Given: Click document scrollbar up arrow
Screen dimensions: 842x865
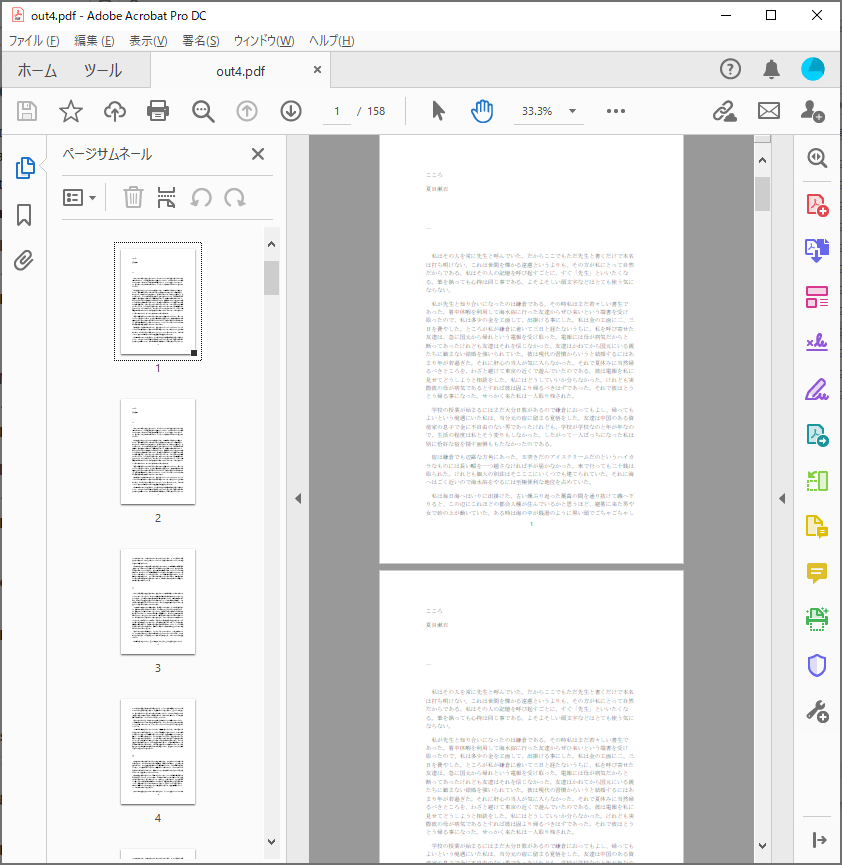Looking at the screenshot, I should (763, 161).
